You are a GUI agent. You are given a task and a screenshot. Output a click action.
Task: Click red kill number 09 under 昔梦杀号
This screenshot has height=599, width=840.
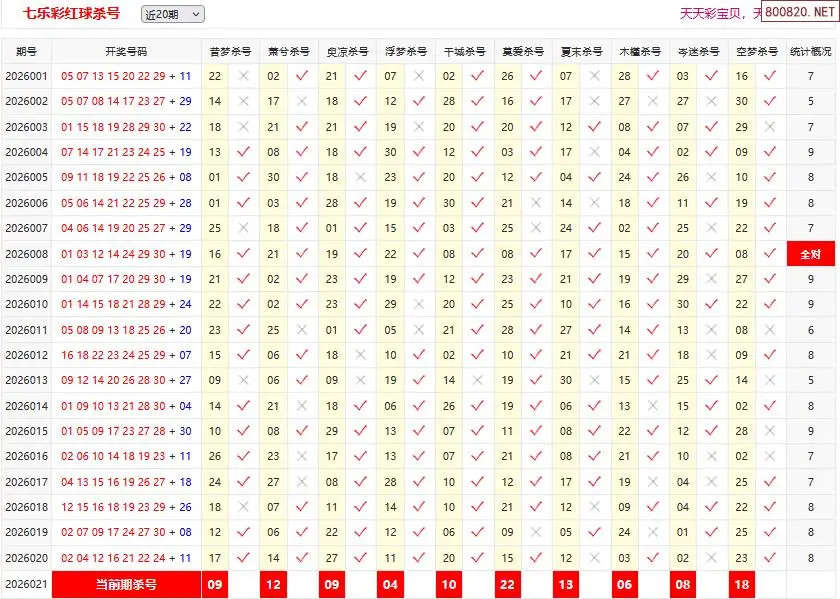(215, 584)
